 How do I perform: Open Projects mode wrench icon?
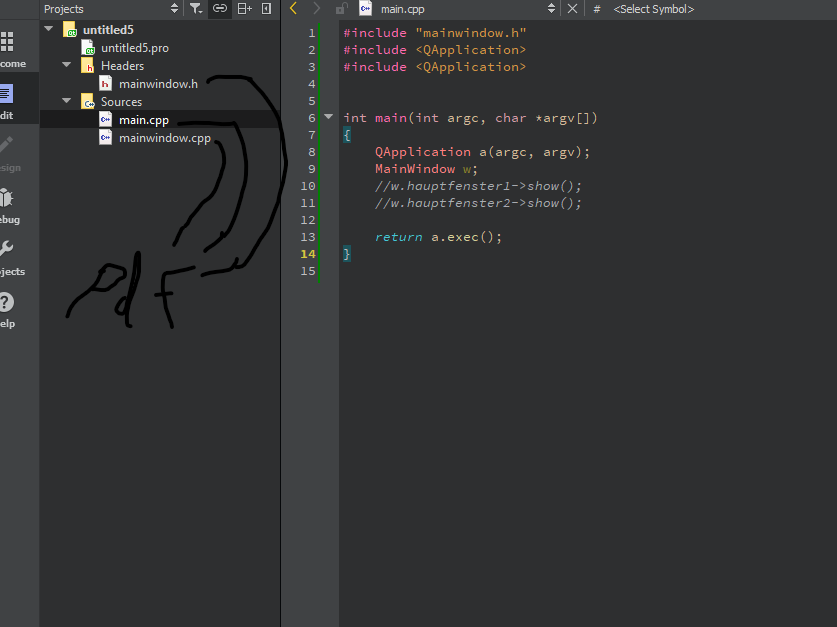coord(7,252)
